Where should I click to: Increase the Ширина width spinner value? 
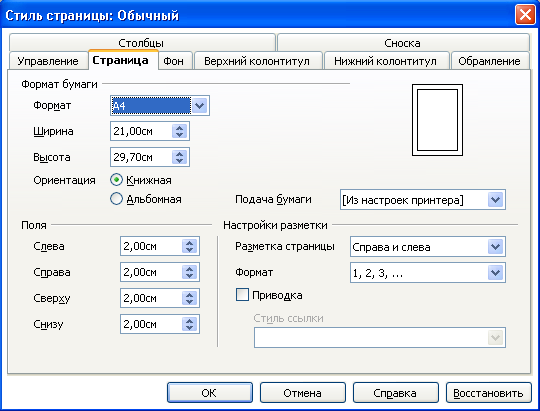coord(179,127)
